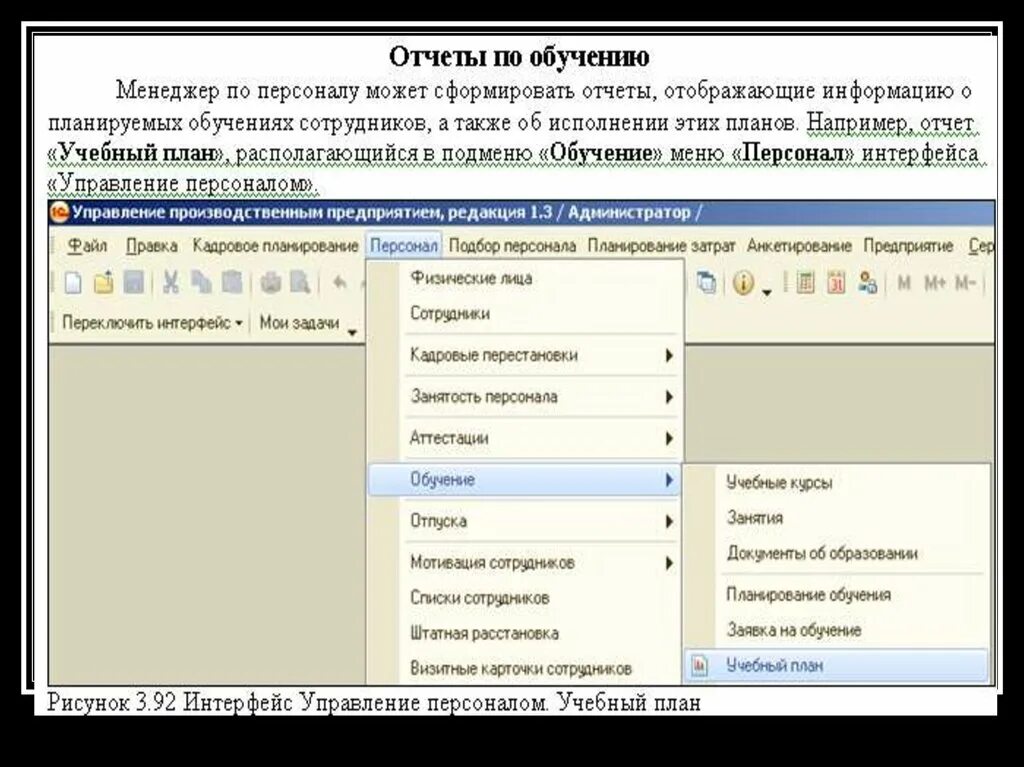Click the New document toolbar icon
1024x767 pixels.
73,283
